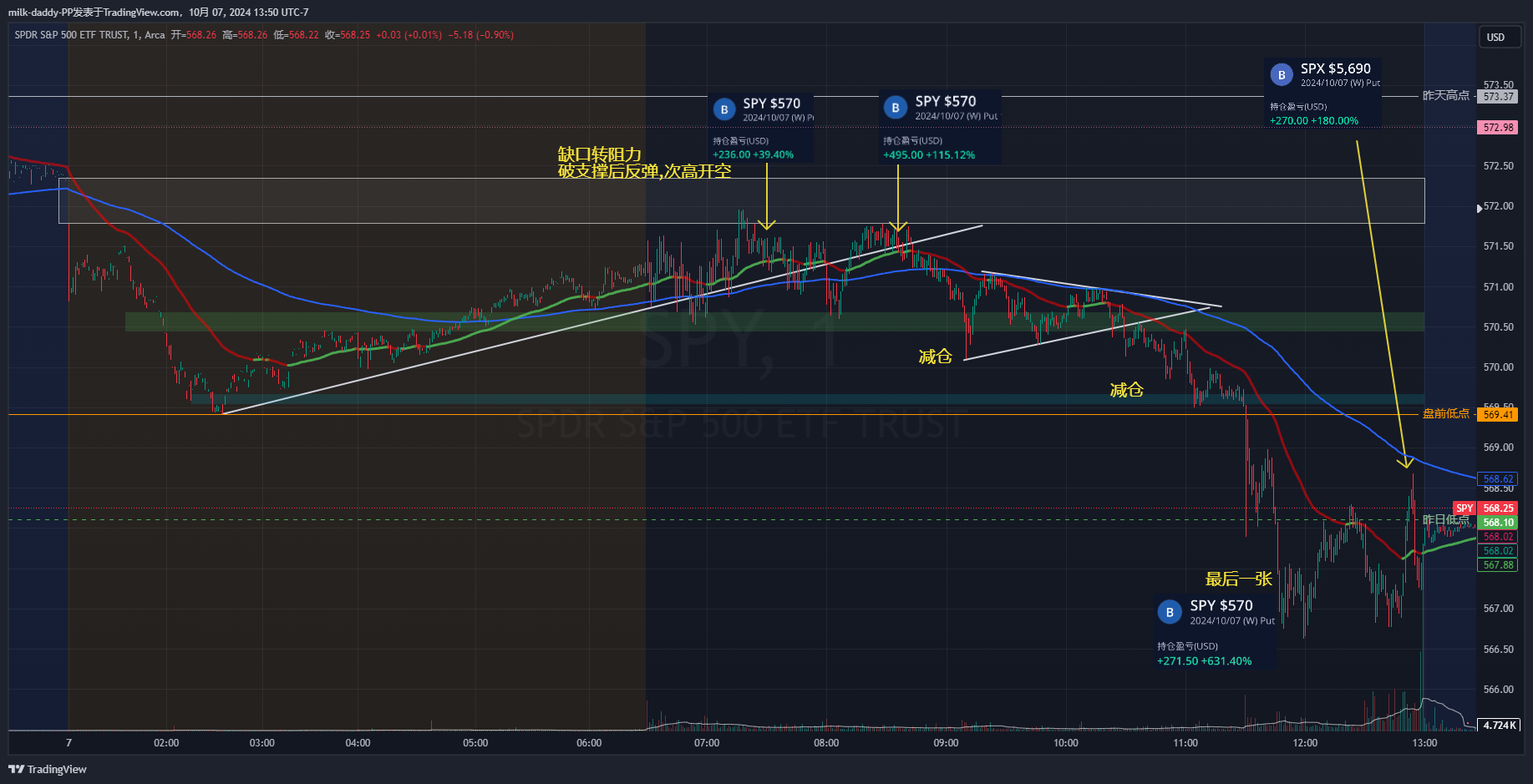Click the B icon beside +236.00 SPY card
1533x784 pixels.
click(x=724, y=109)
